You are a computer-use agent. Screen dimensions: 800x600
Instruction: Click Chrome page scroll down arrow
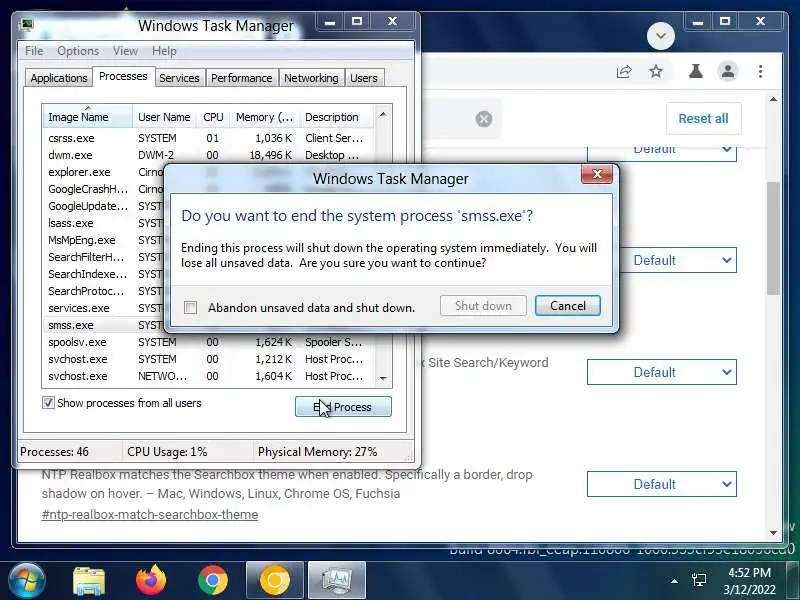point(773,533)
